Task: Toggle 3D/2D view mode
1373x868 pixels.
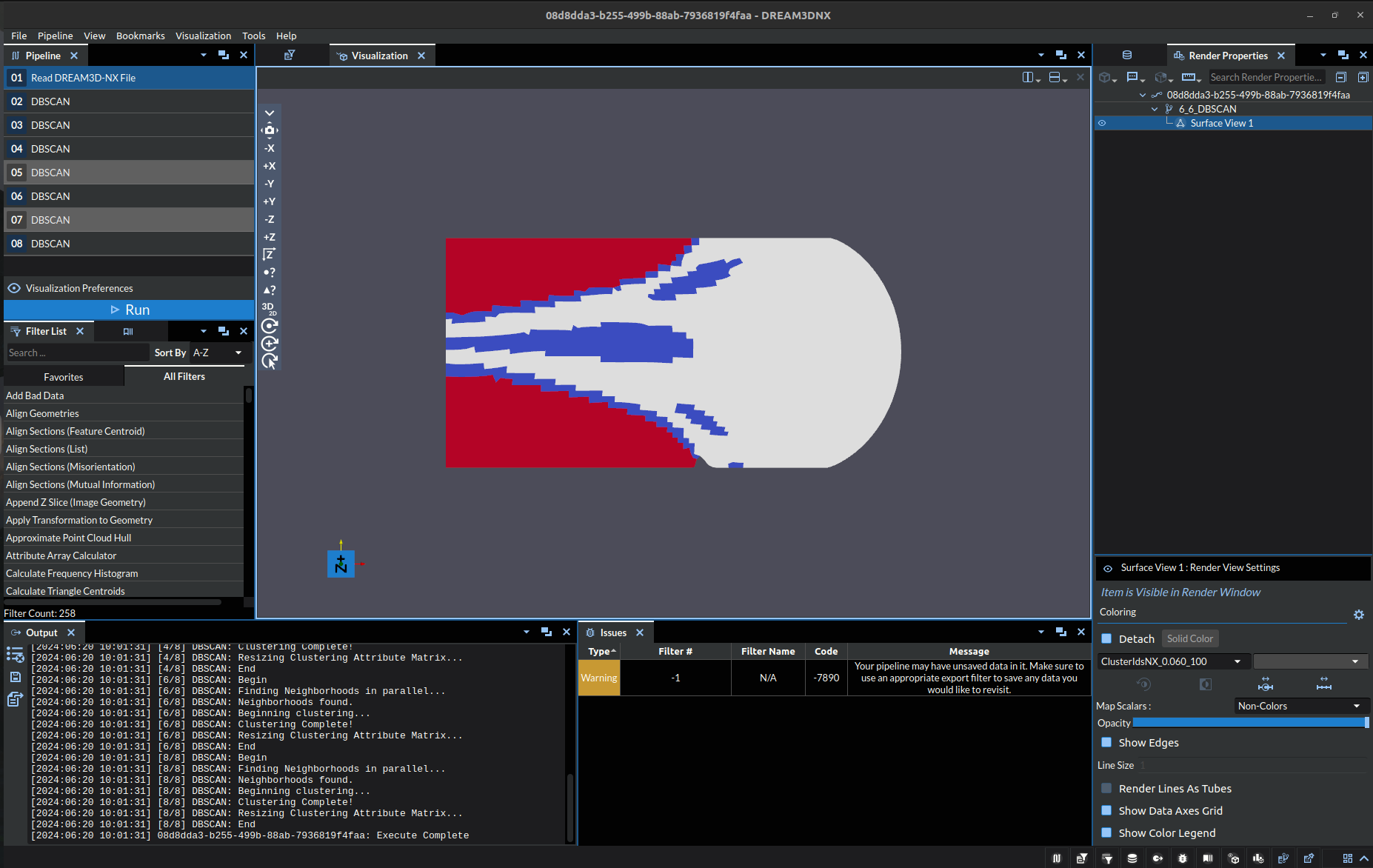Action: (x=270, y=308)
